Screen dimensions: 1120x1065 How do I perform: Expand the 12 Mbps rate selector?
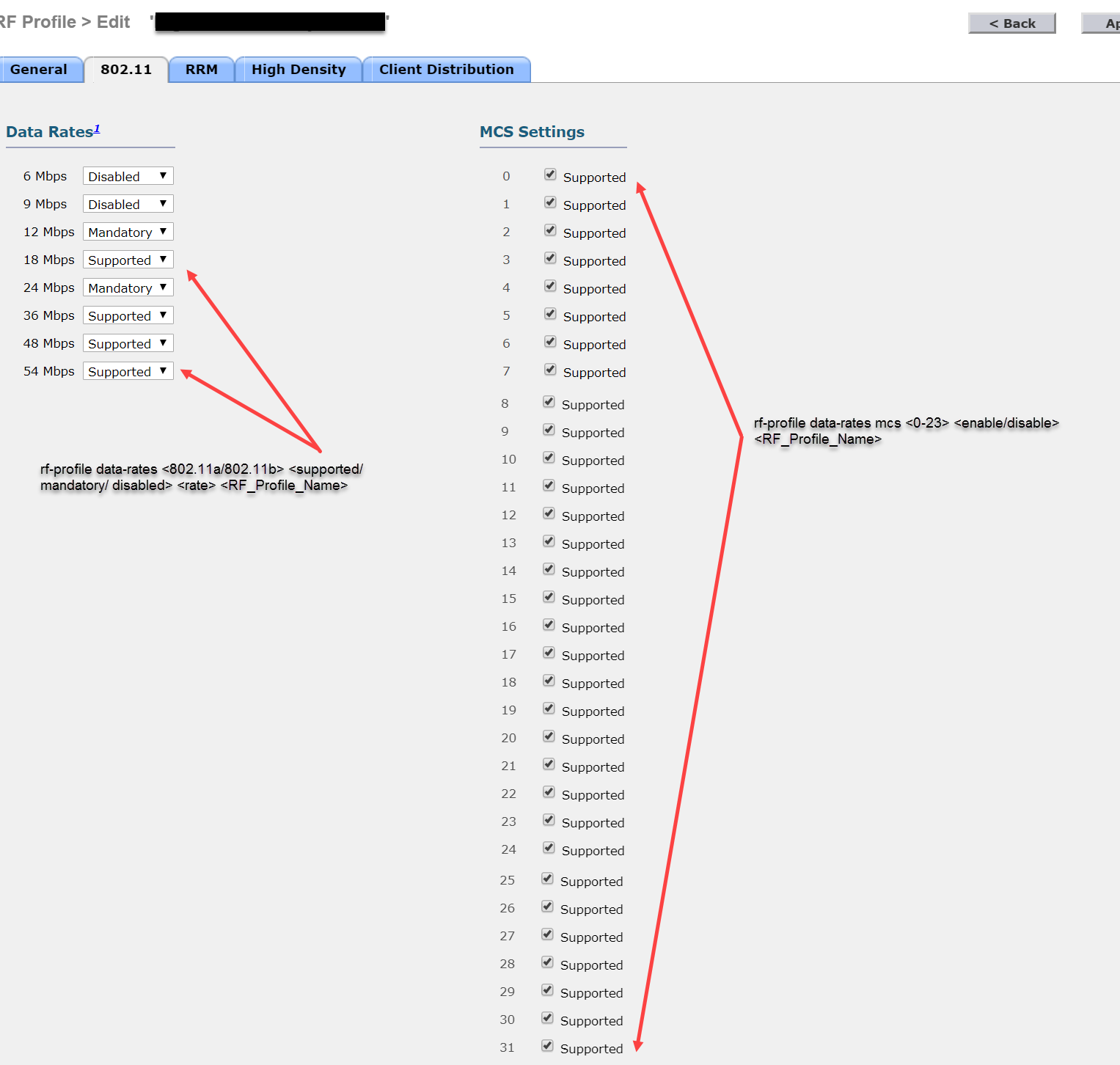pyautogui.click(x=128, y=232)
